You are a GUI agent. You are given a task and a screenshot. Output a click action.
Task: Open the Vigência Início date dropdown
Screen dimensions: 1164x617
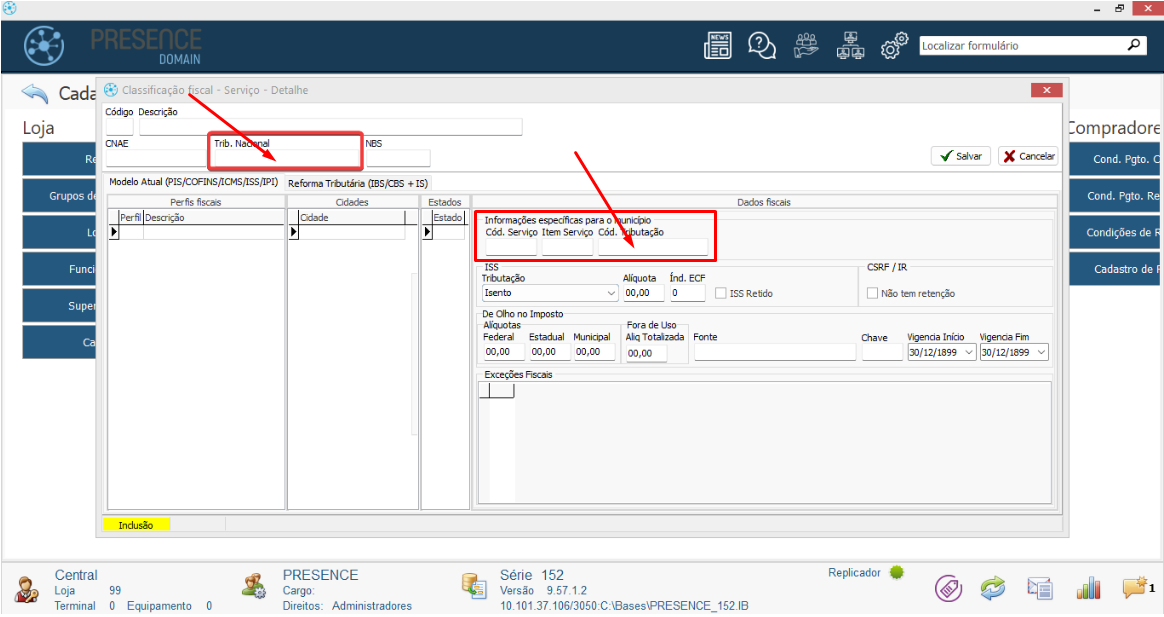(969, 353)
